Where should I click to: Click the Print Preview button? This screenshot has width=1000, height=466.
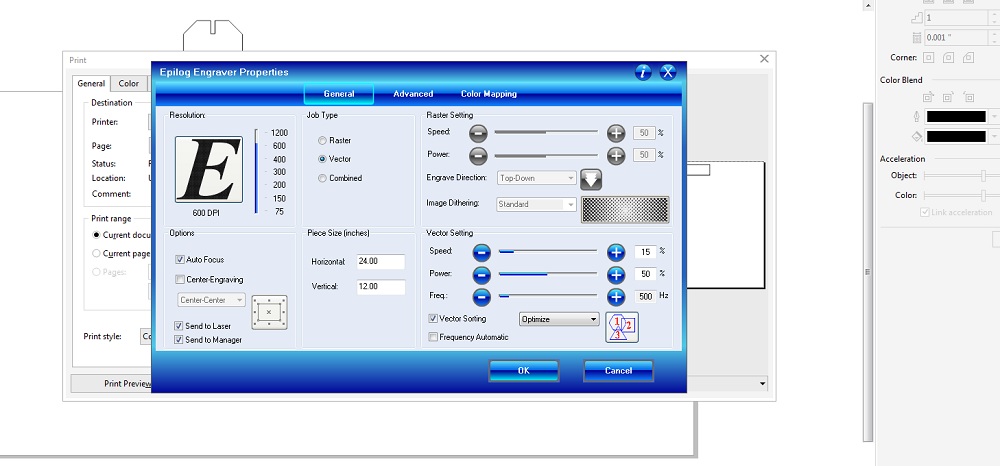tap(112, 384)
